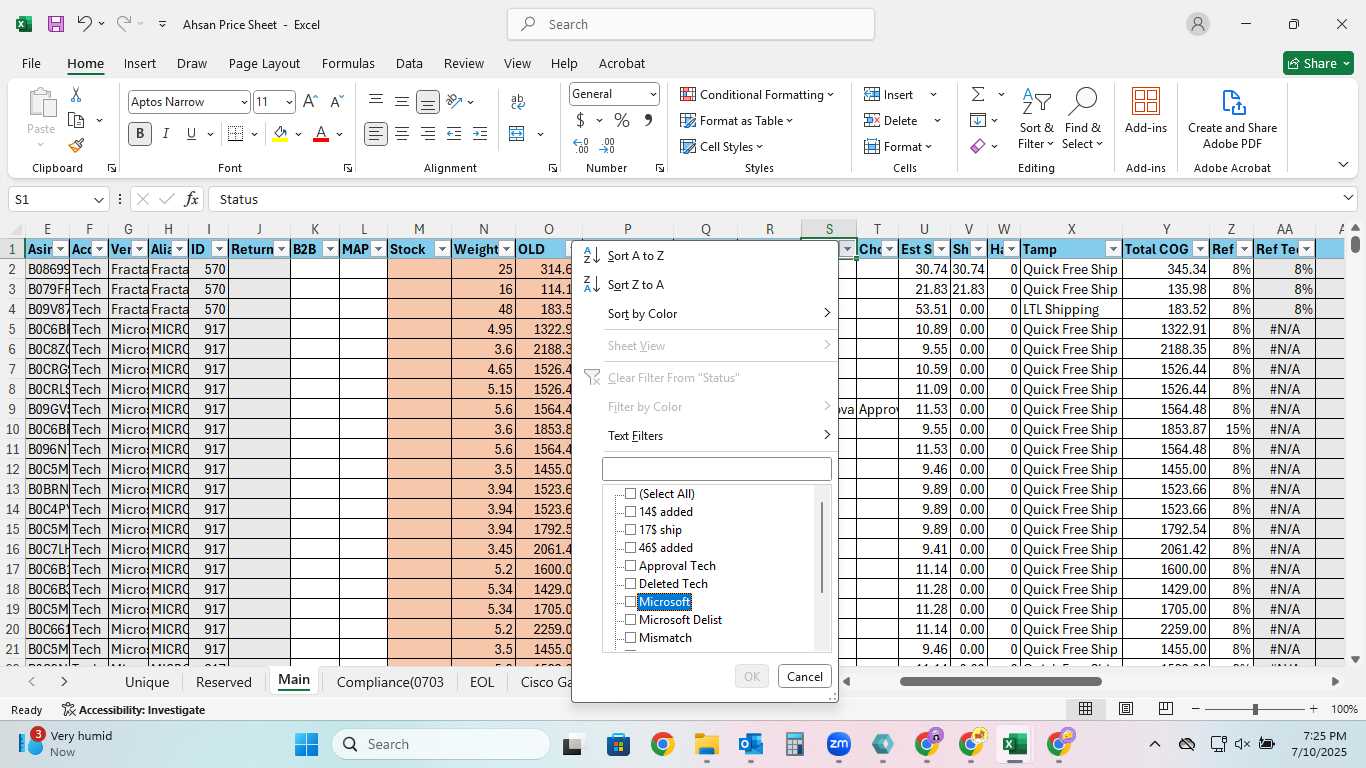
Task: Click the Save icon in title bar
Action: 56,24
